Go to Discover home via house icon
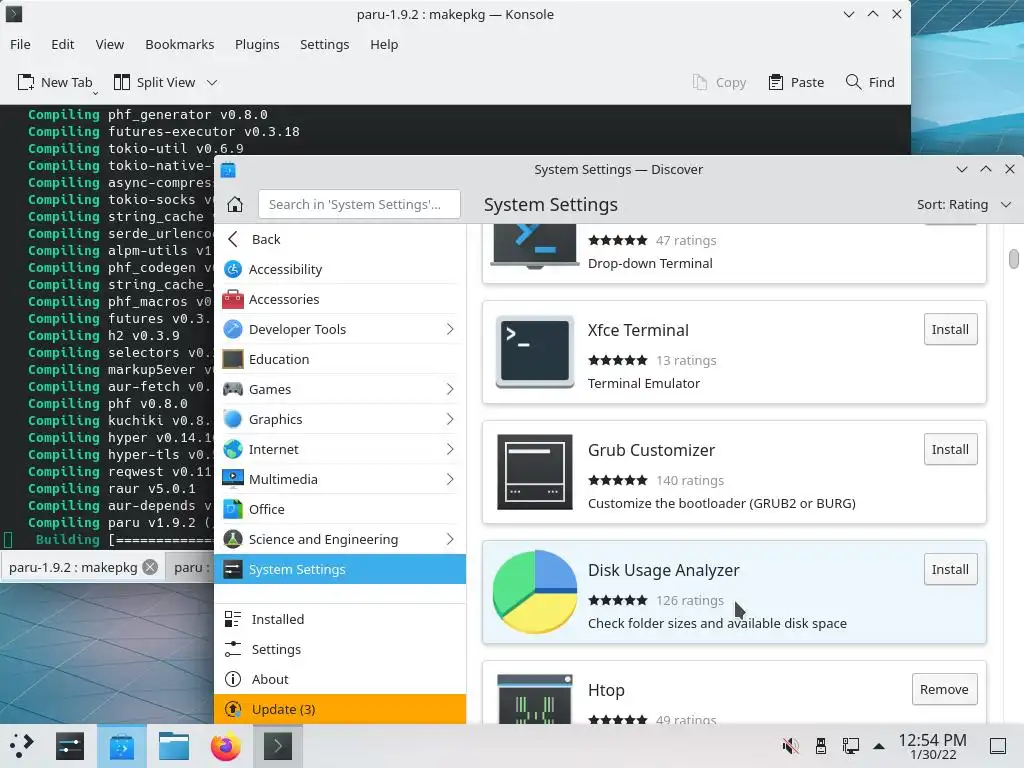 (x=235, y=204)
